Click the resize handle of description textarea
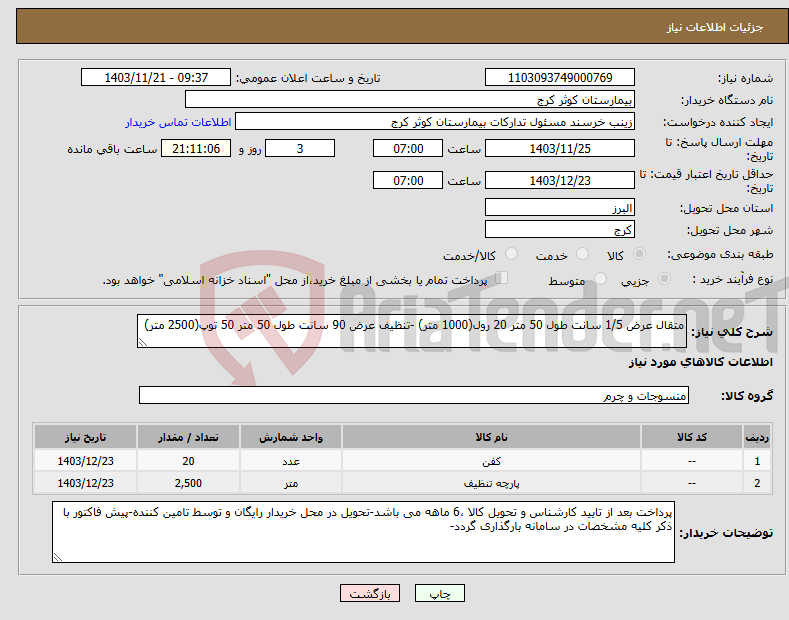Image resolution: width=789 pixels, height=620 pixels. click(x=143, y=342)
